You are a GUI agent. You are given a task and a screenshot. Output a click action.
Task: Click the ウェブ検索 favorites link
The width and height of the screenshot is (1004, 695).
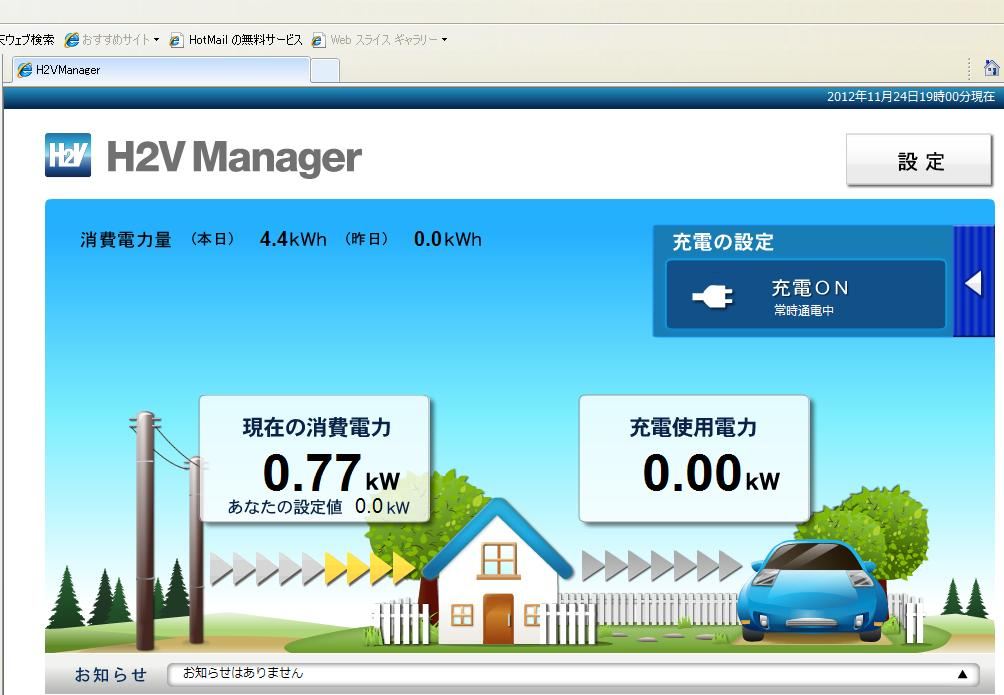(27, 40)
